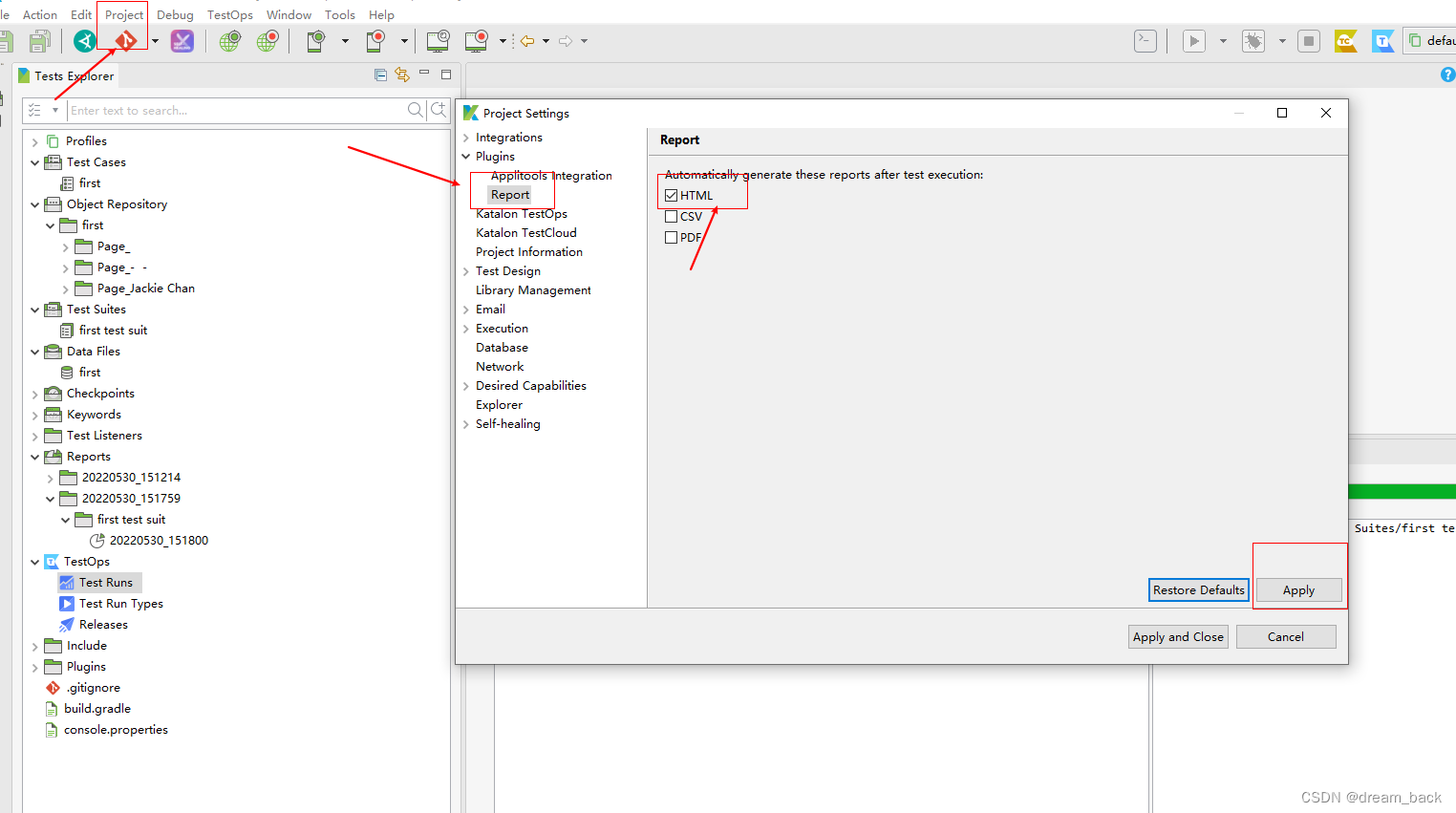The image size is (1456, 813).
Task: Maximize the Tests Explorer panel
Action: tap(446, 74)
